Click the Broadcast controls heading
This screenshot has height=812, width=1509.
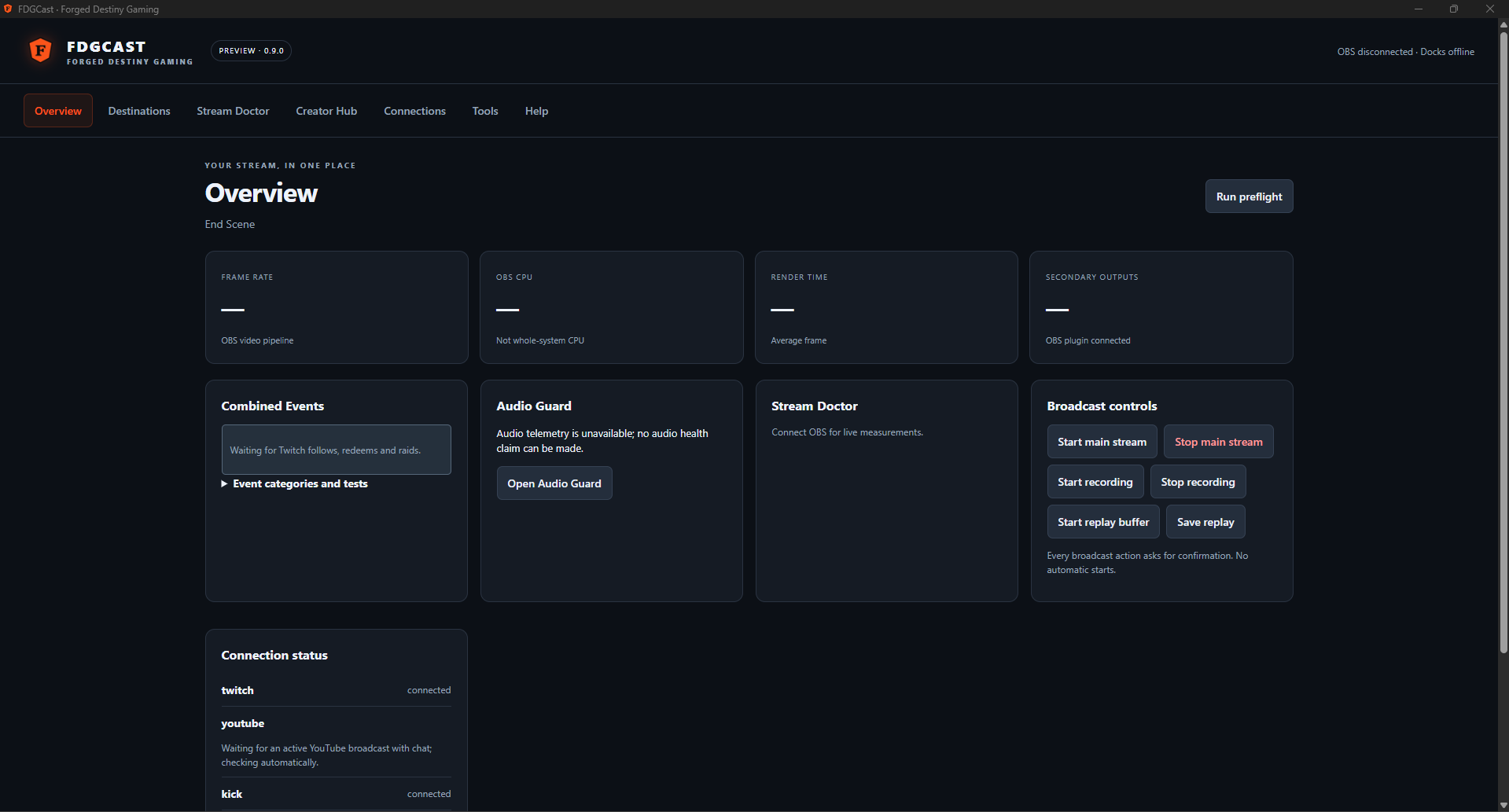1102,406
